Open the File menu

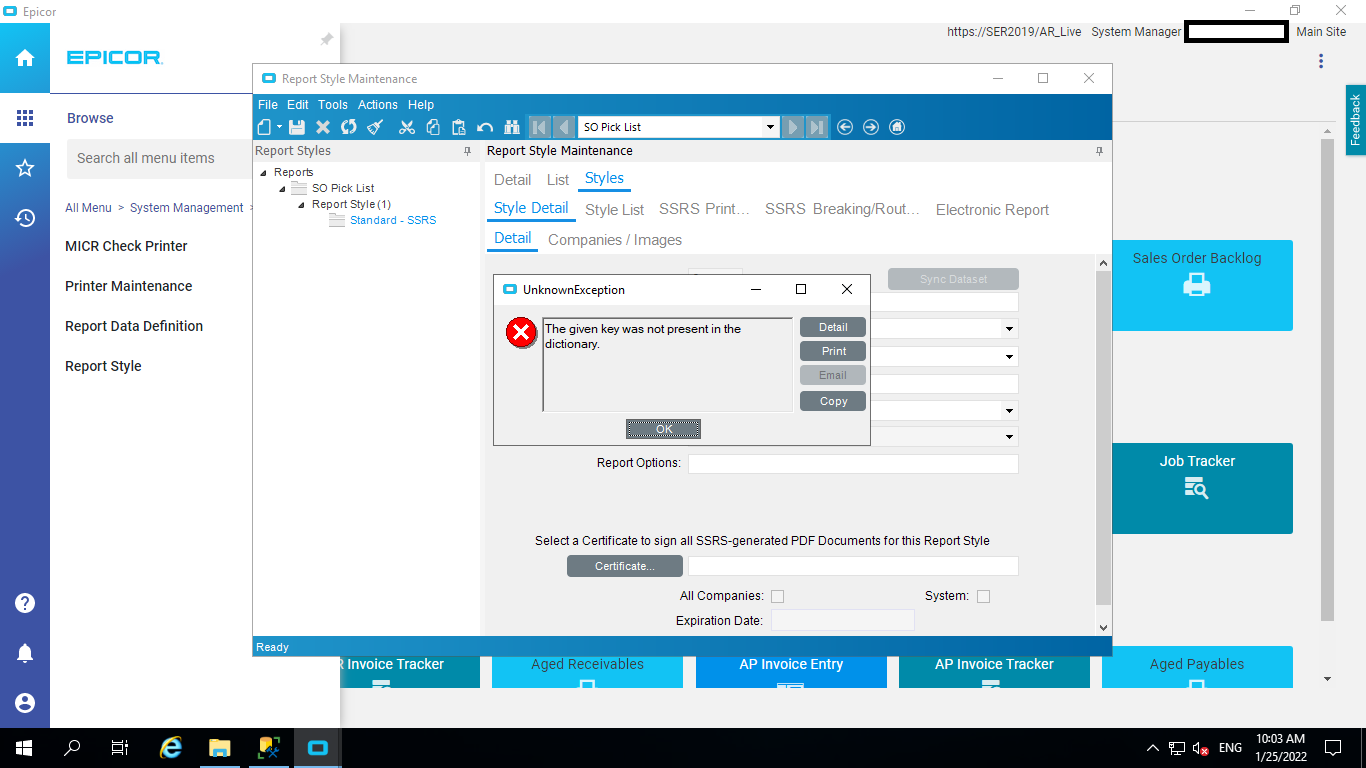[268, 104]
